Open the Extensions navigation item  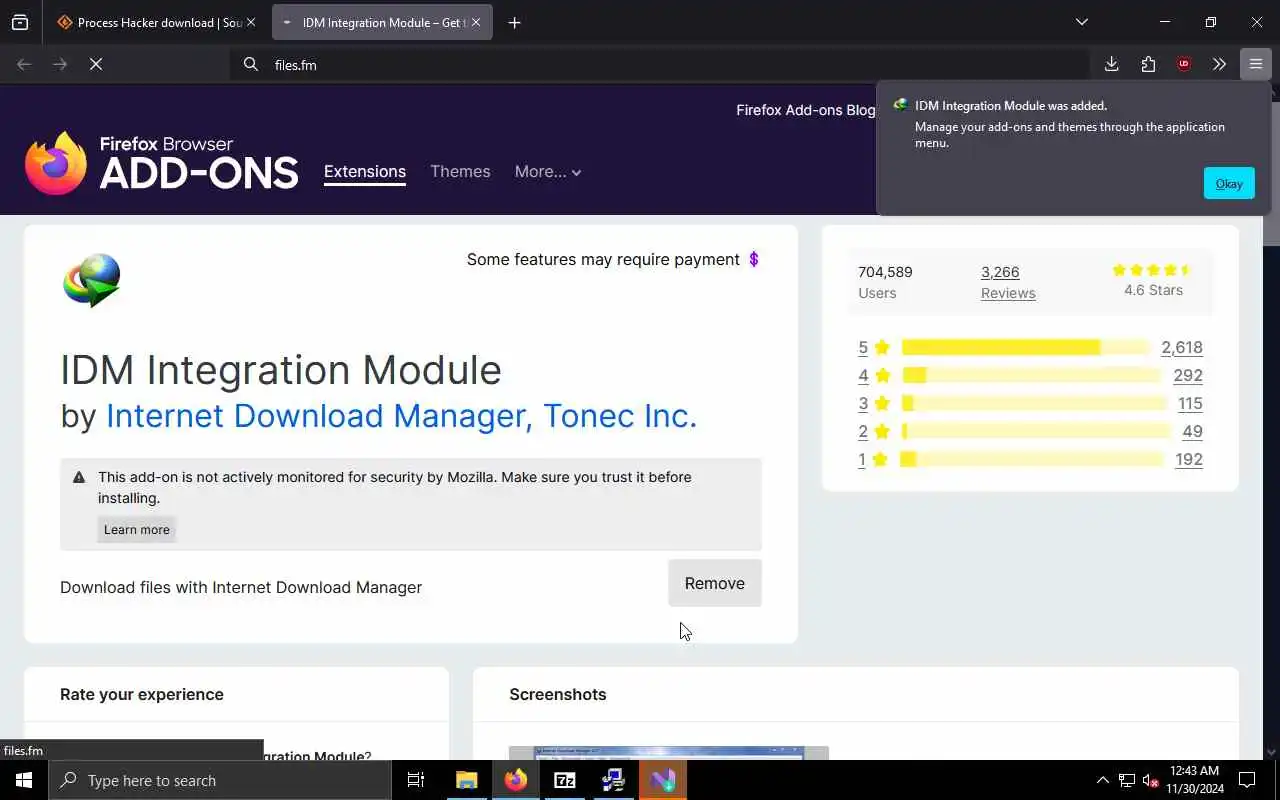365,171
